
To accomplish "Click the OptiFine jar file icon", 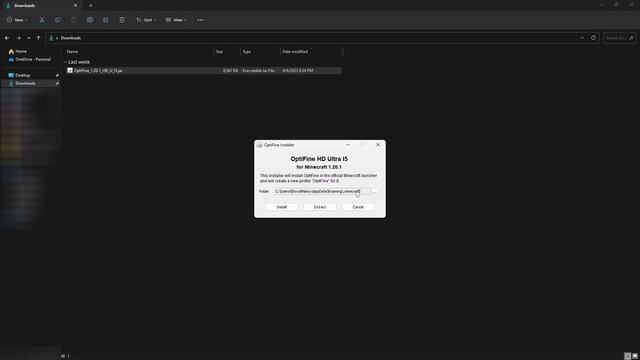I will coord(70,70).
